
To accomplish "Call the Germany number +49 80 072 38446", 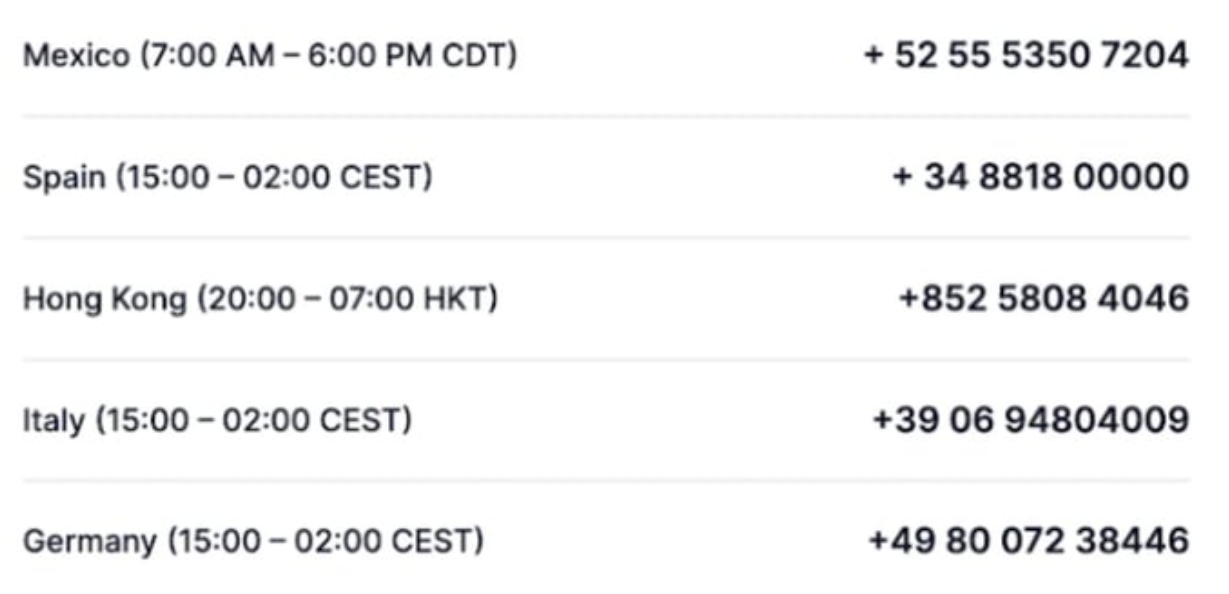I will point(1028,542).
